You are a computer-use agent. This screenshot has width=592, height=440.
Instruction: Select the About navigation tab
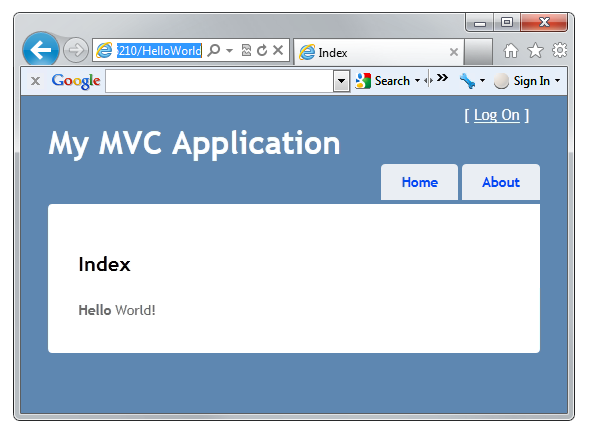[501, 182]
